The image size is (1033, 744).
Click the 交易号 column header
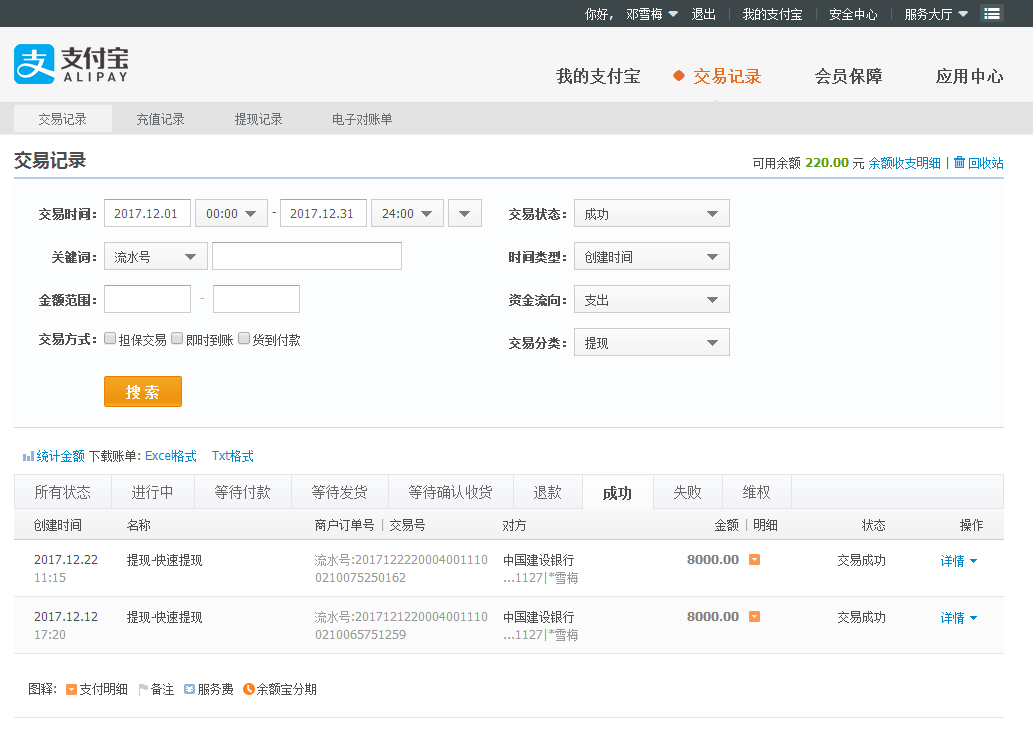tap(407, 525)
